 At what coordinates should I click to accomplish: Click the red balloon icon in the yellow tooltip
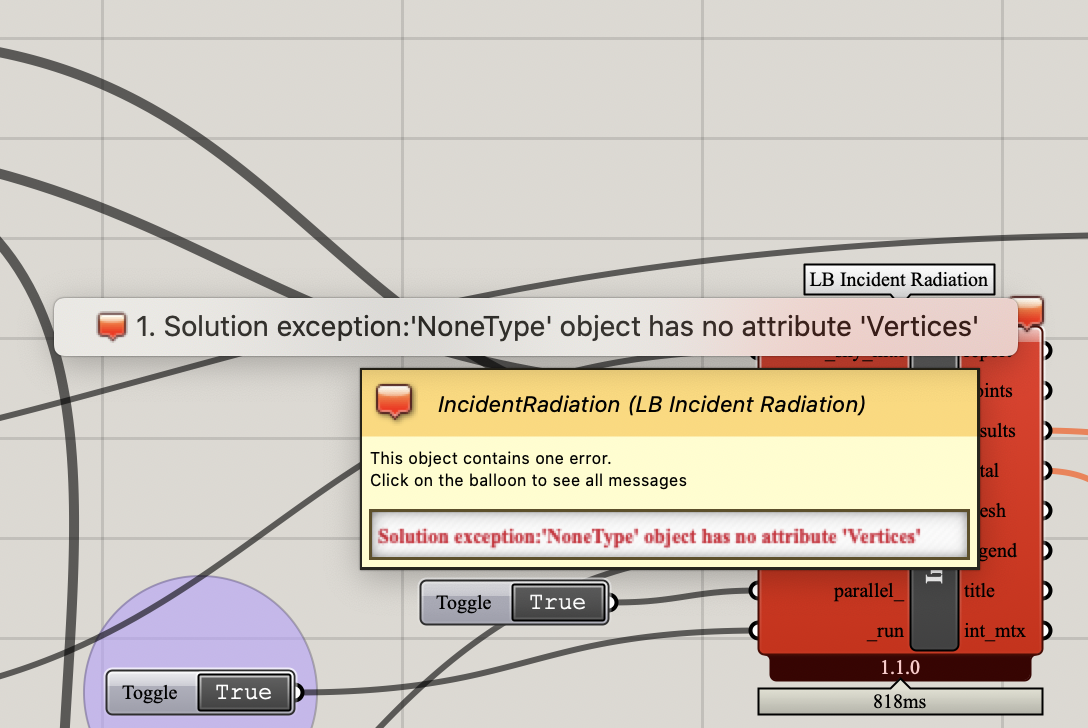[x=394, y=402]
